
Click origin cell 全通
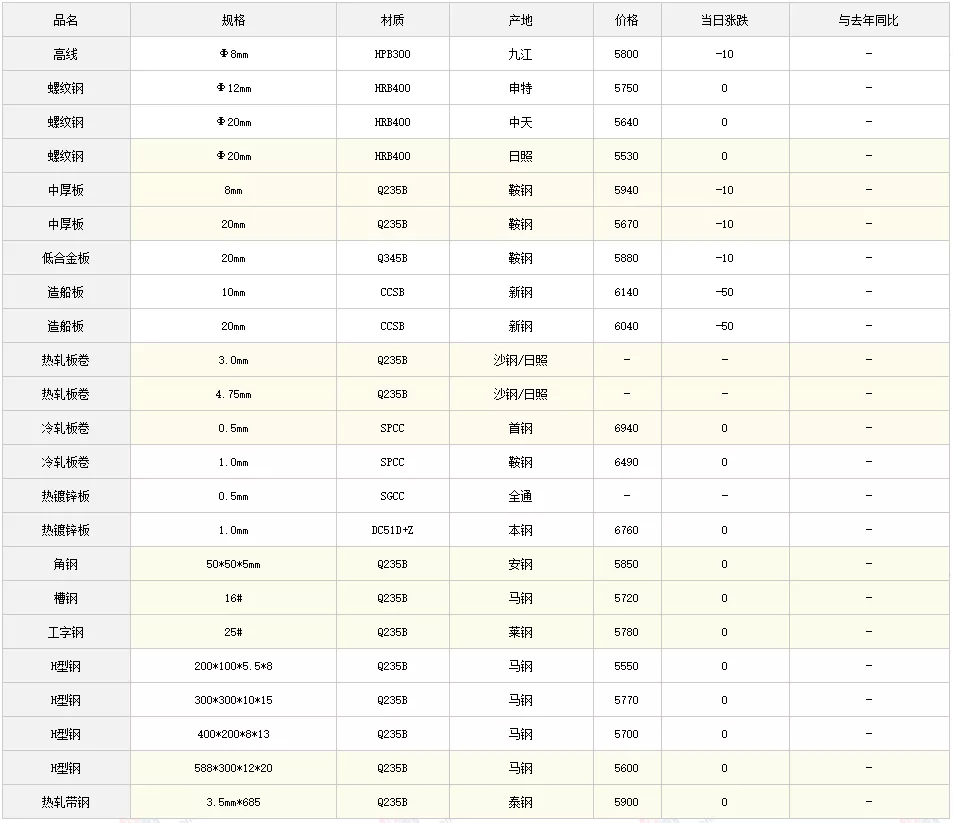click(x=521, y=497)
